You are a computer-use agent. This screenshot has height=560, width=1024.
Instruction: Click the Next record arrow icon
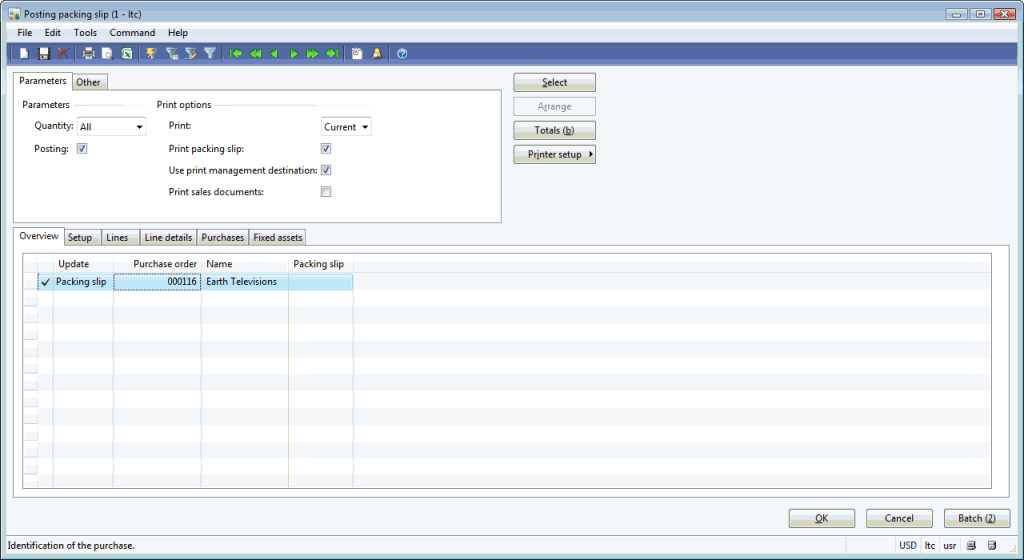point(293,54)
